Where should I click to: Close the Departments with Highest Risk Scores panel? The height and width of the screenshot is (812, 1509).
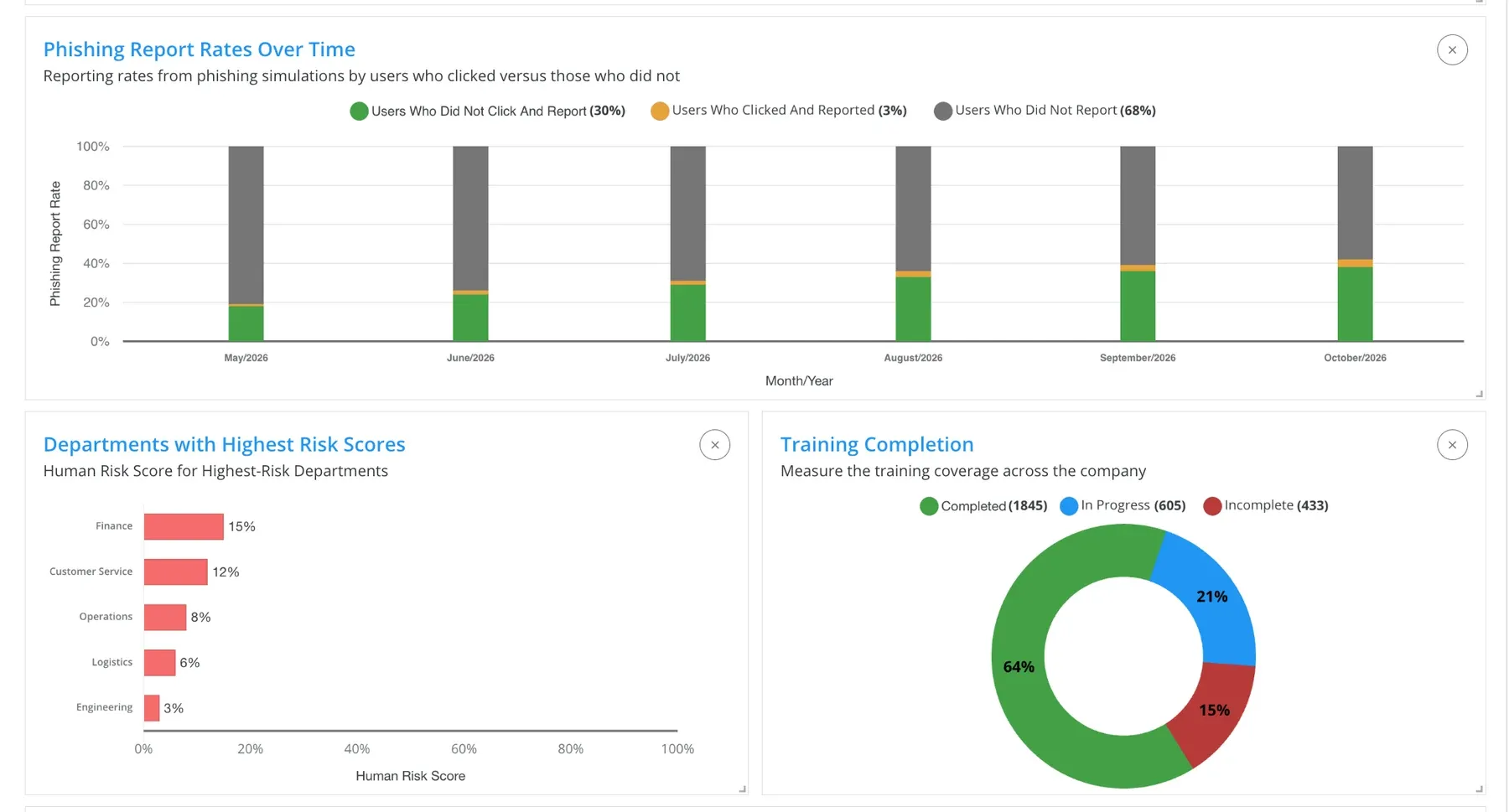(x=715, y=445)
